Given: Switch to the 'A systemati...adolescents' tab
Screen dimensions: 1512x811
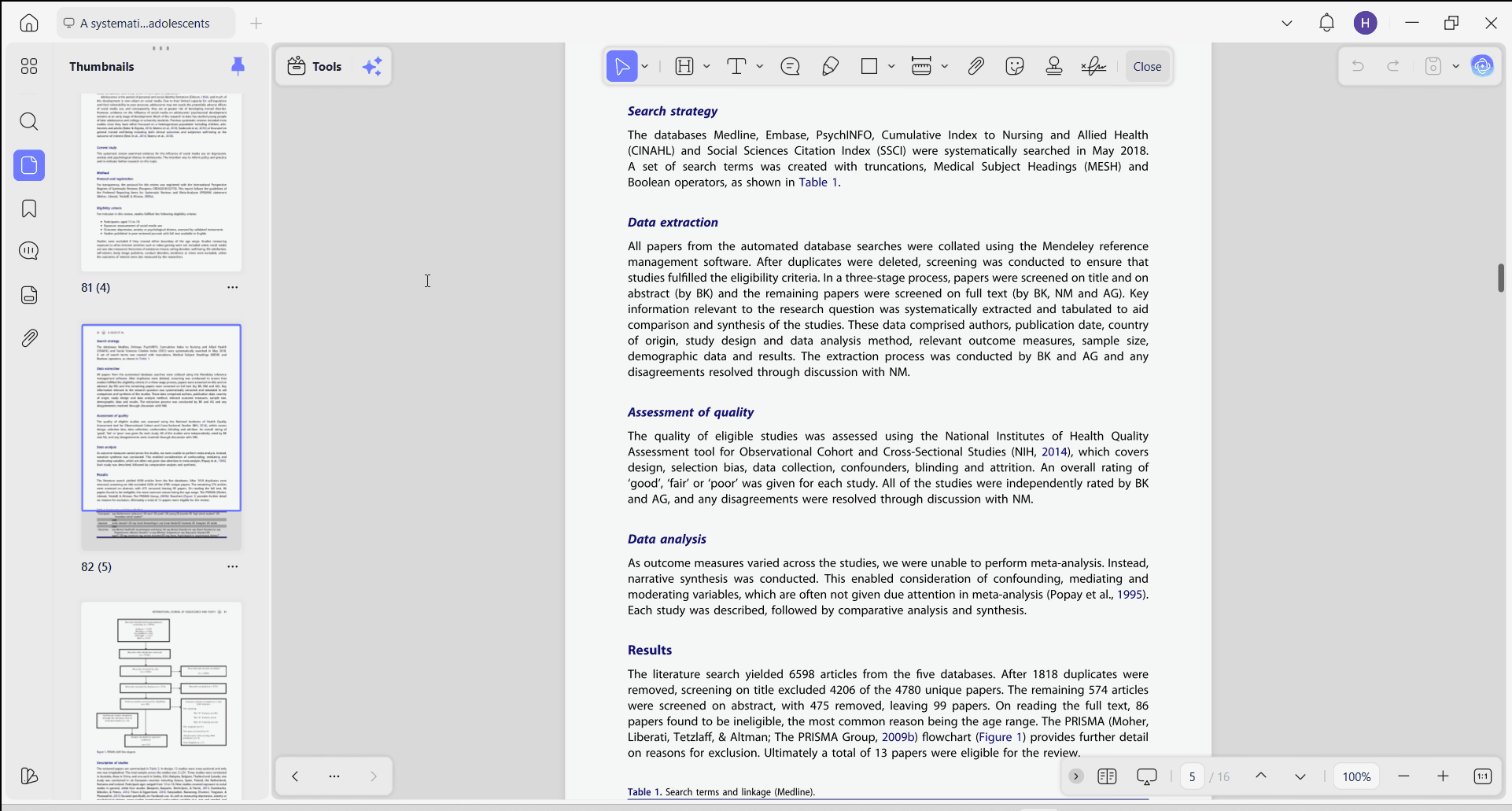Looking at the screenshot, I should (x=146, y=23).
